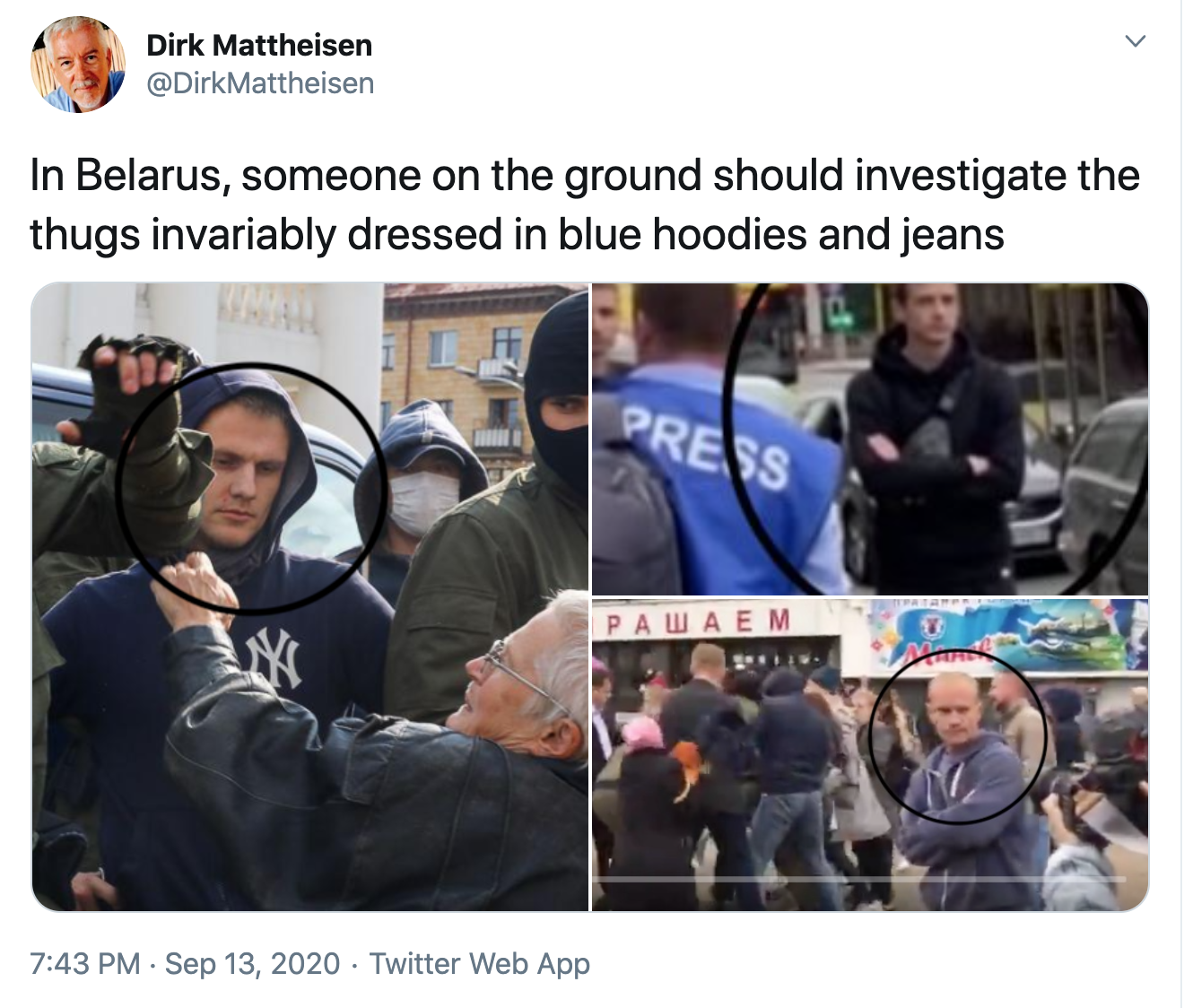Open the tweet options chevron menu
The image size is (1184, 1008).
click(1136, 41)
